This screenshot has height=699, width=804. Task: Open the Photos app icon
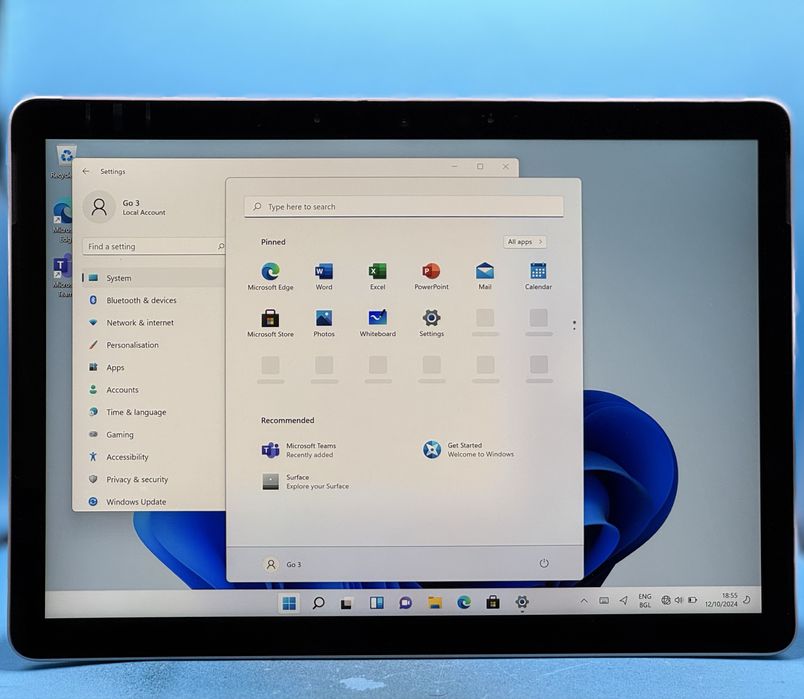click(324, 323)
